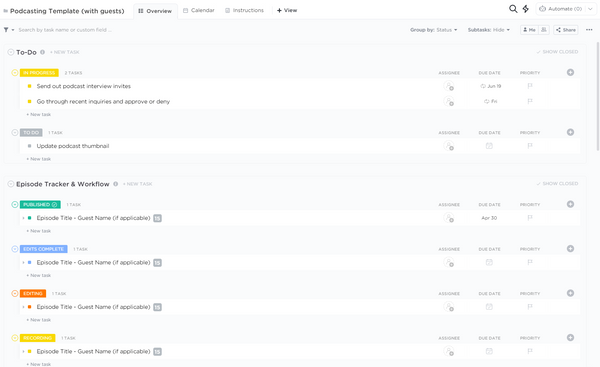The height and width of the screenshot is (367, 600).
Task: Open Automate dropdown arrow
Action: click(590, 9)
